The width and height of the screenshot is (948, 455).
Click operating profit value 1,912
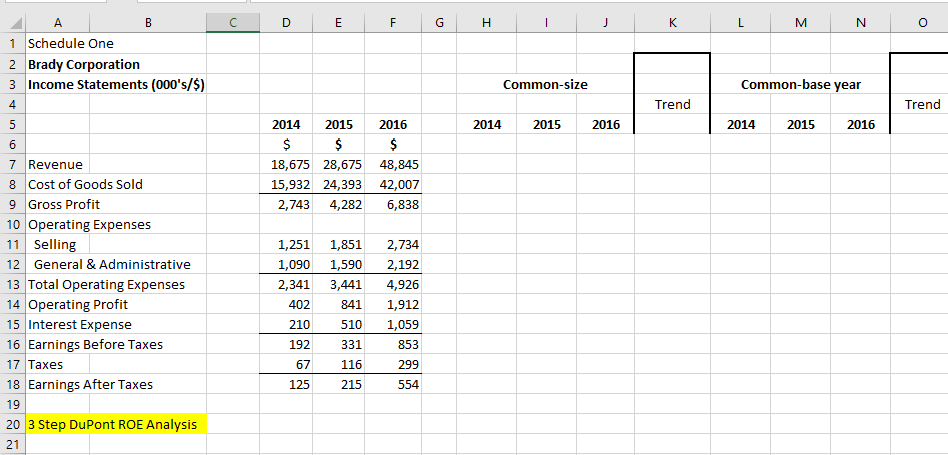click(x=402, y=305)
